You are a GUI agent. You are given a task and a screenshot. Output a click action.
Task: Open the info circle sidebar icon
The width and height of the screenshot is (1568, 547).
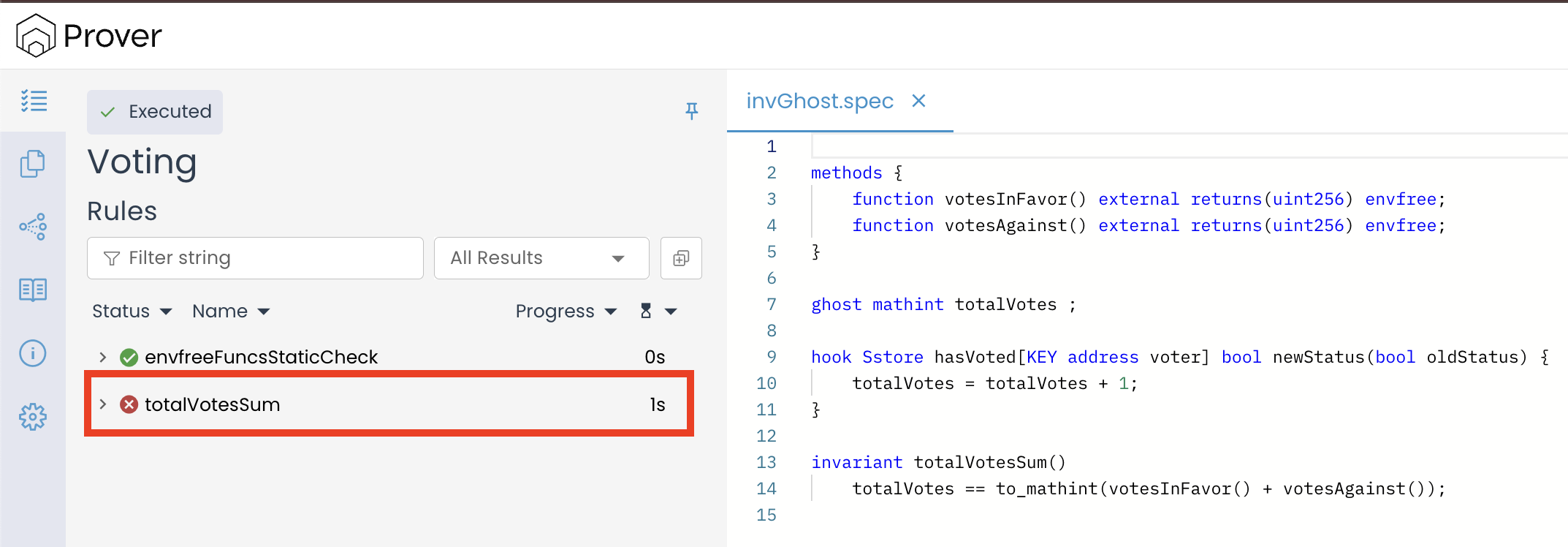click(33, 354)
